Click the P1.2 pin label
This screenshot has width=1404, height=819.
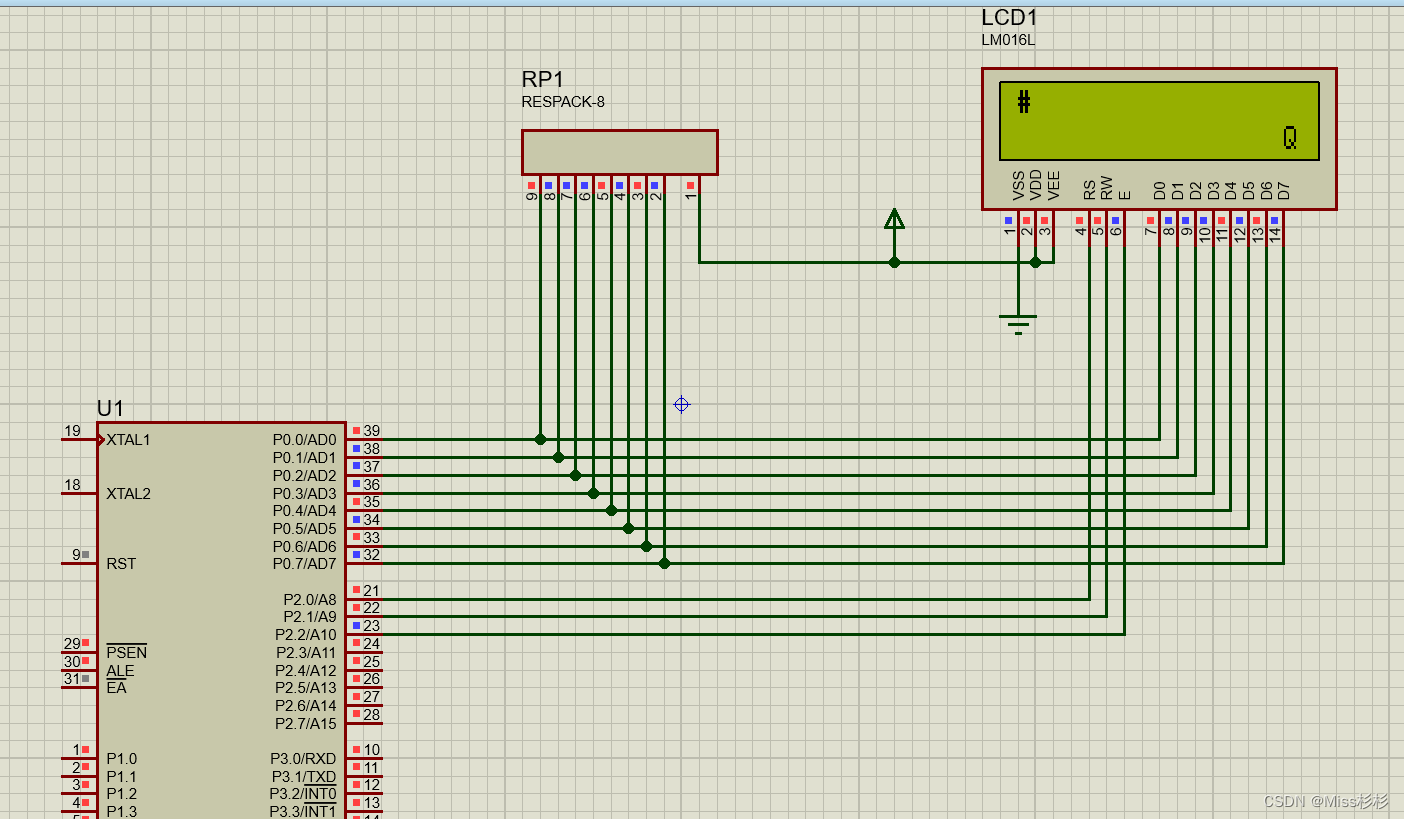tap(122, 794)
